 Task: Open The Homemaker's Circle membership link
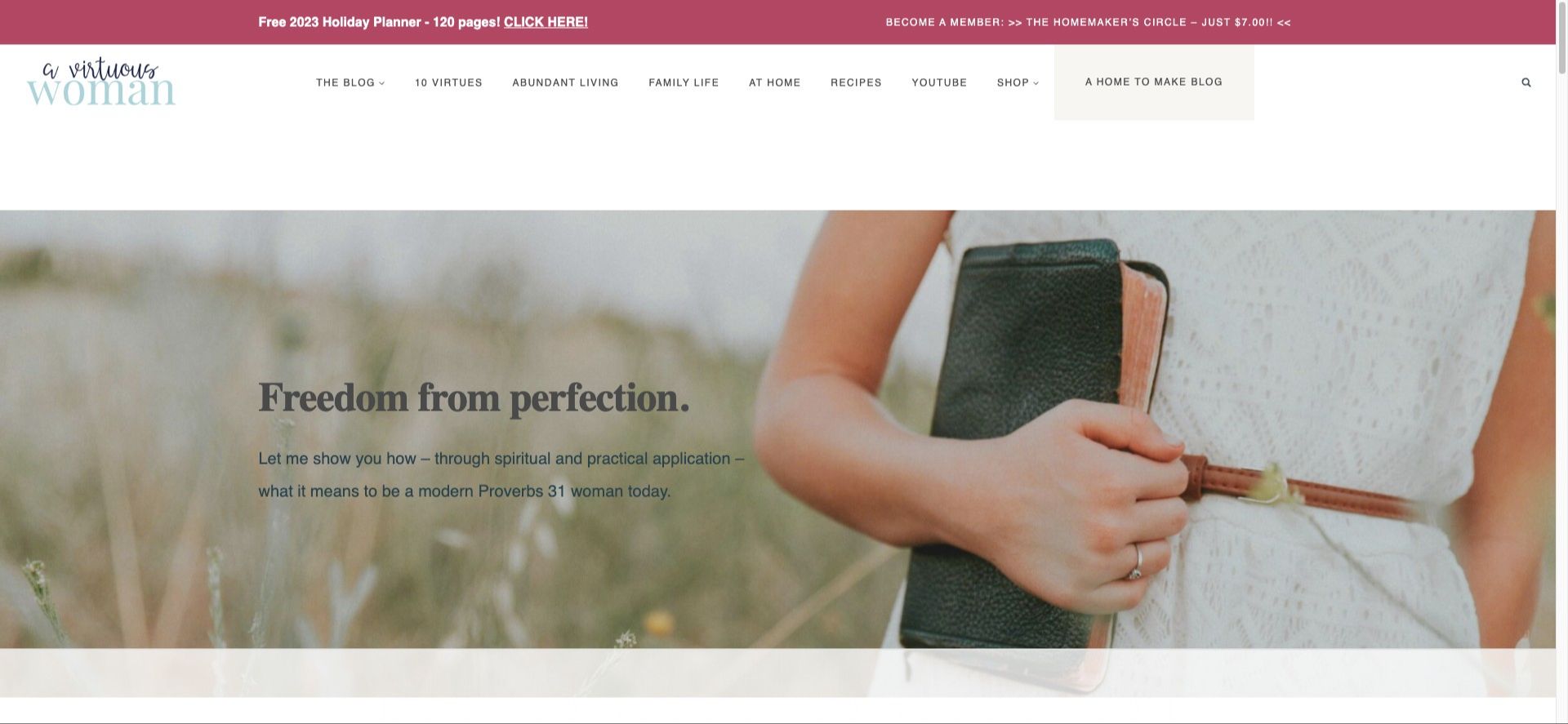(1089, 22)
